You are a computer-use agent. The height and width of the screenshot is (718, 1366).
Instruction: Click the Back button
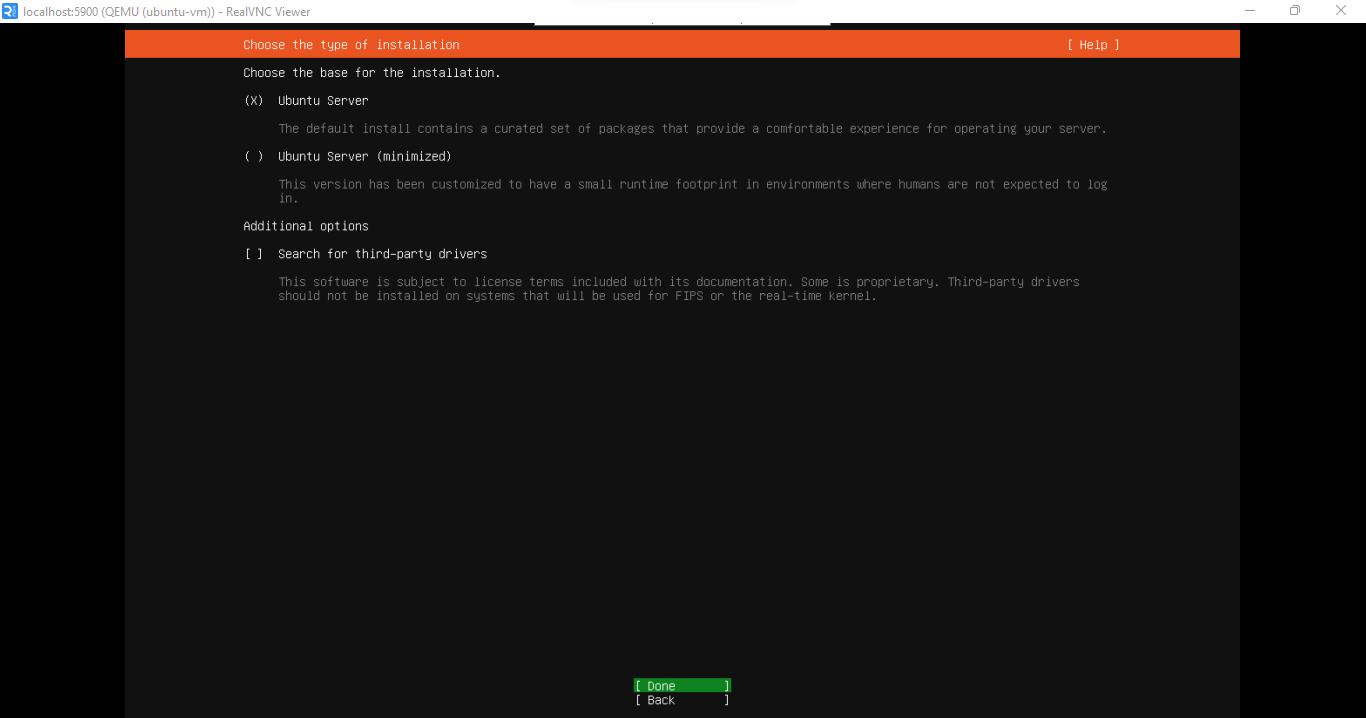coord(682,700)
